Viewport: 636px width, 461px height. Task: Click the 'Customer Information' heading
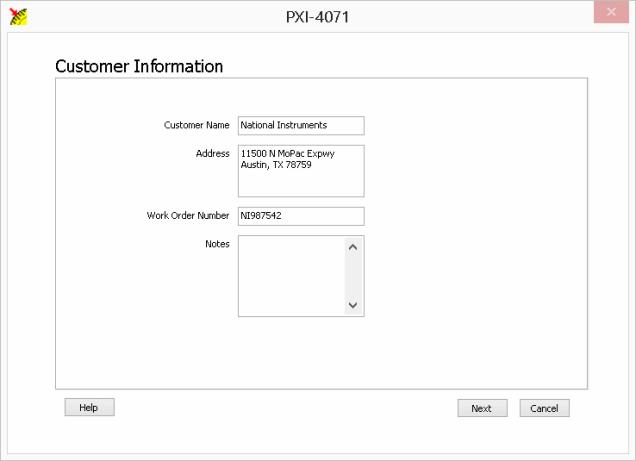(x=139, y=67)
